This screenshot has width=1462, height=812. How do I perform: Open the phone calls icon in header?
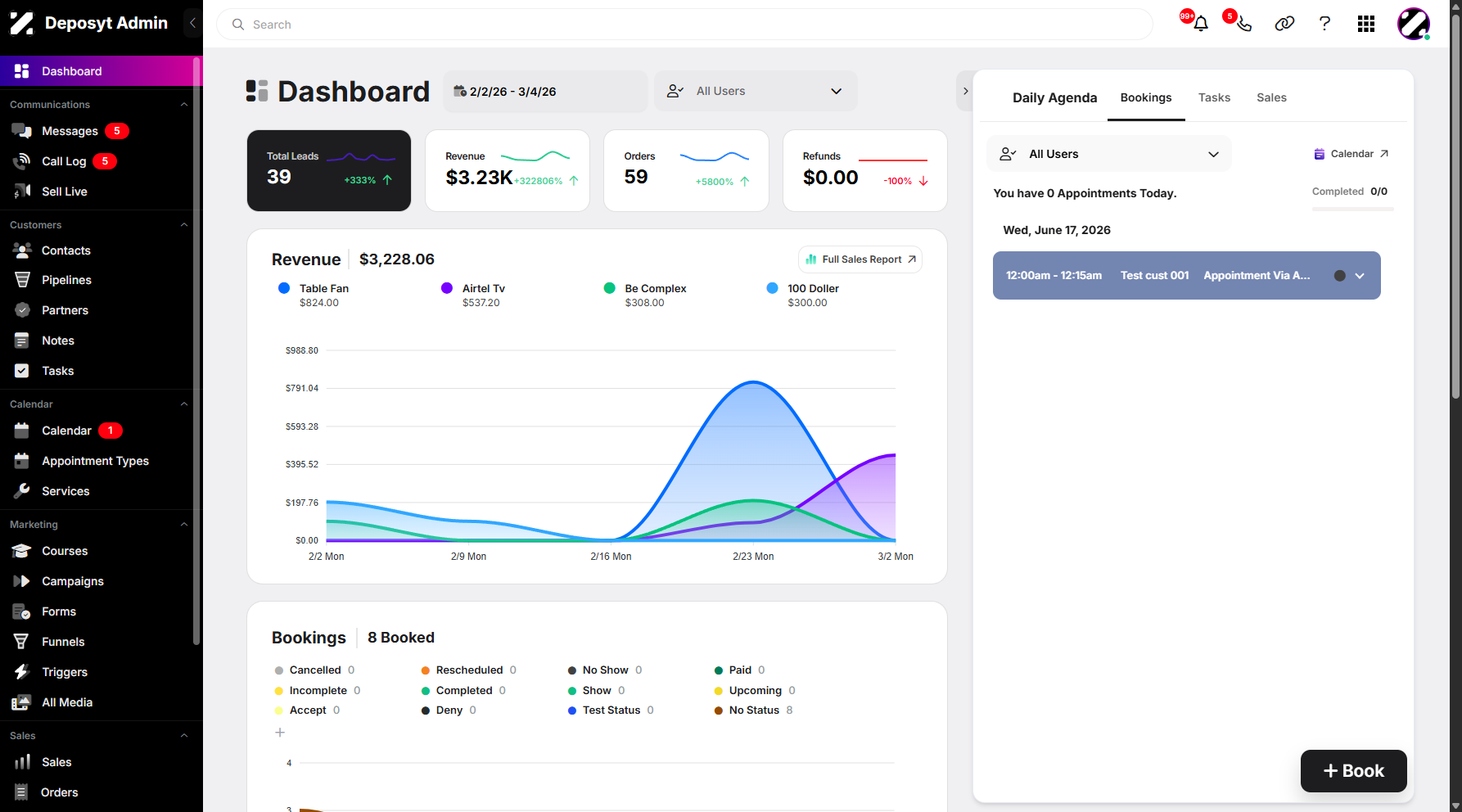tap(1243, 24)
